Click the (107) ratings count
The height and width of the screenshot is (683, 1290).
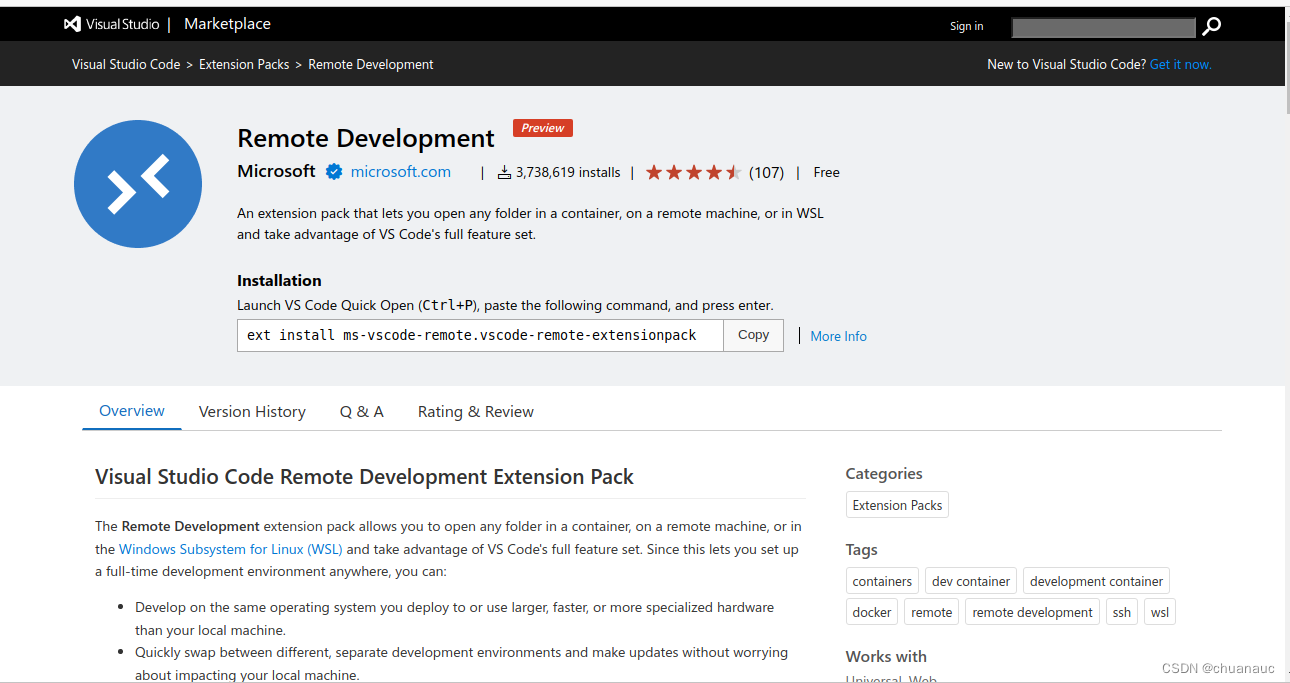(767, 172)
